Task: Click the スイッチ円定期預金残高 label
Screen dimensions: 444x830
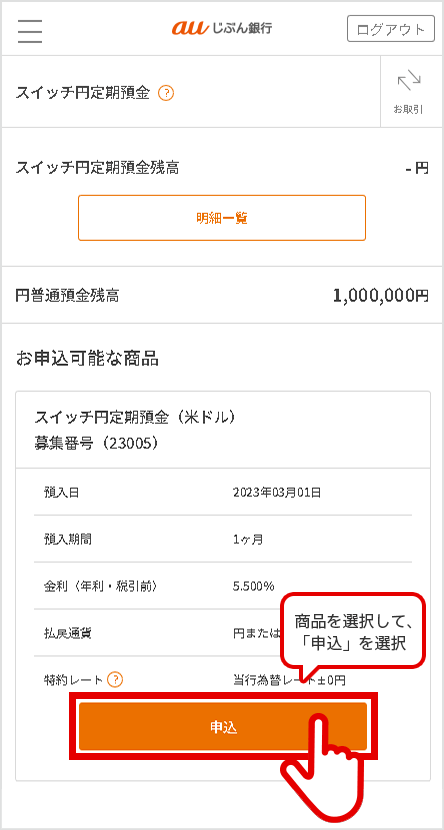Action: [97, 168]
